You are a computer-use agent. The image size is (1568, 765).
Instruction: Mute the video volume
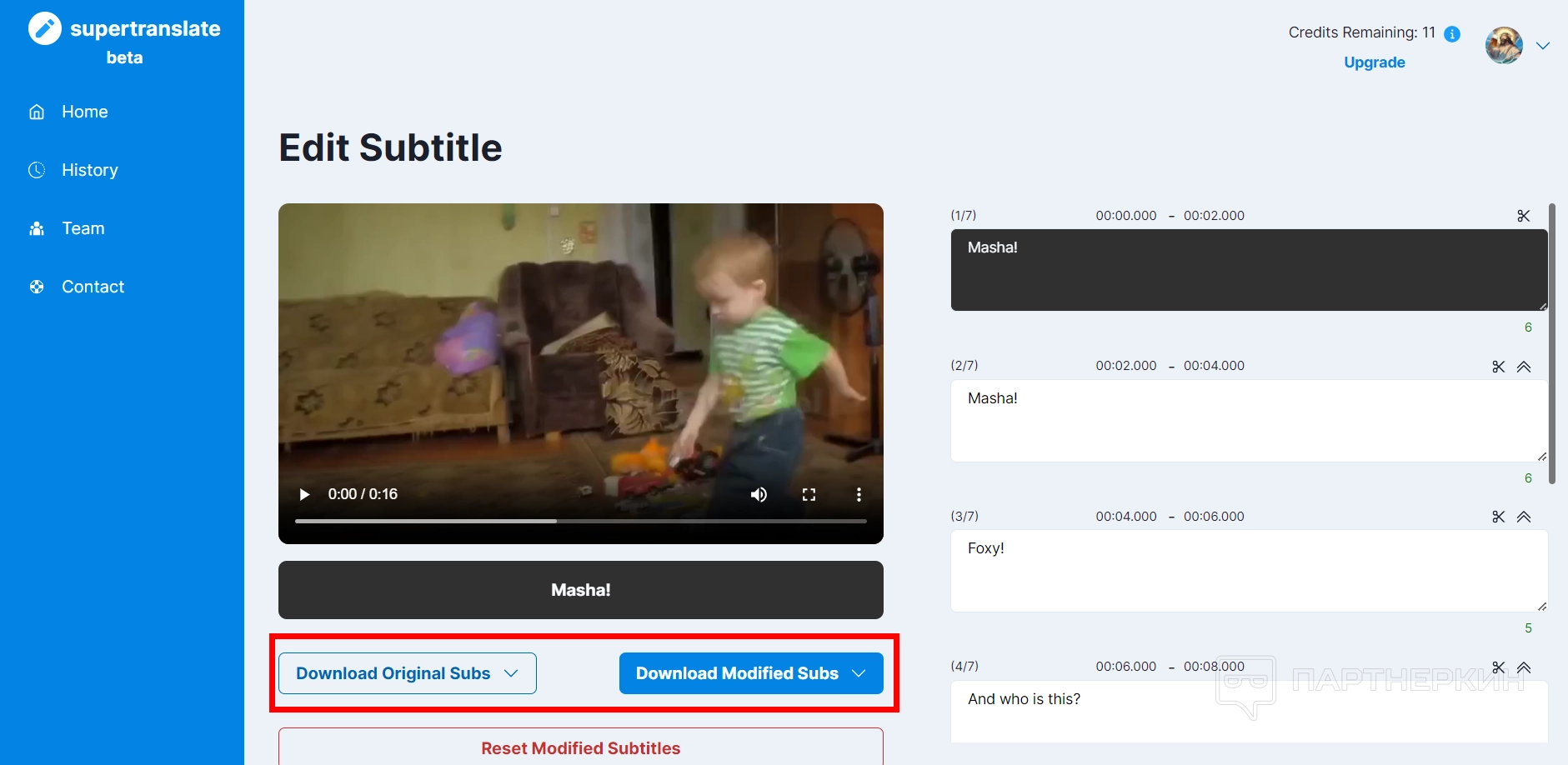tap(759, 494)
